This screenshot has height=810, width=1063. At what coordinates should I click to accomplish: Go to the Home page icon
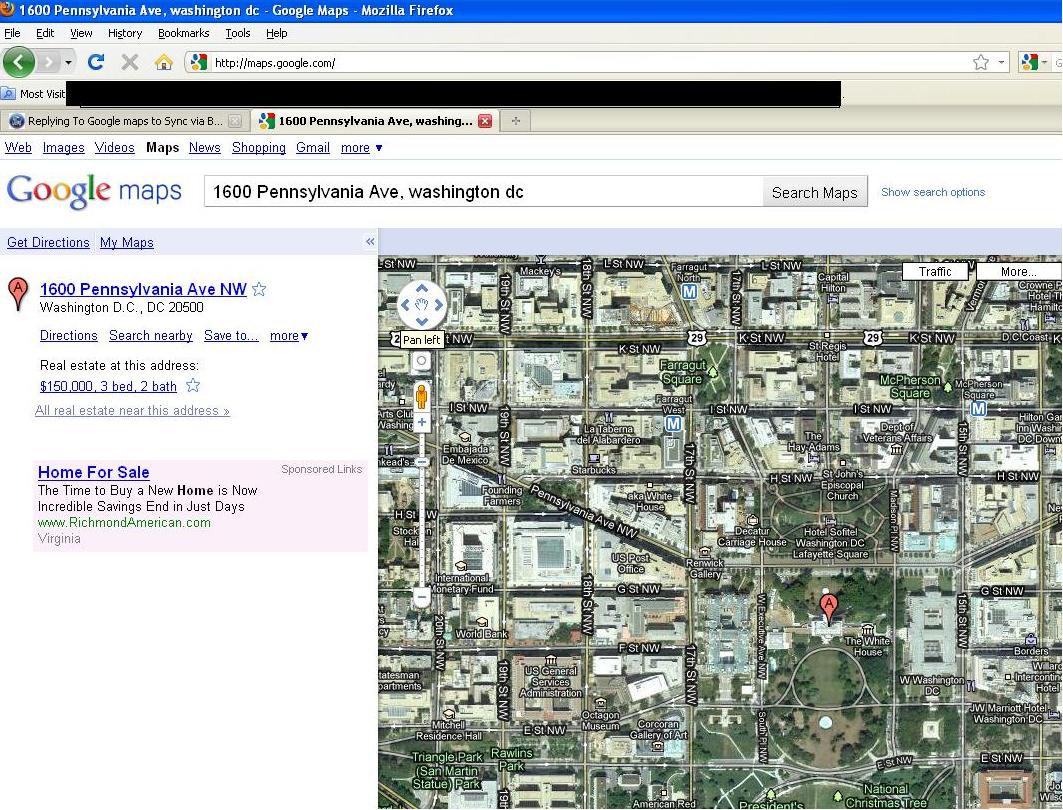click(x=163, y=62)
